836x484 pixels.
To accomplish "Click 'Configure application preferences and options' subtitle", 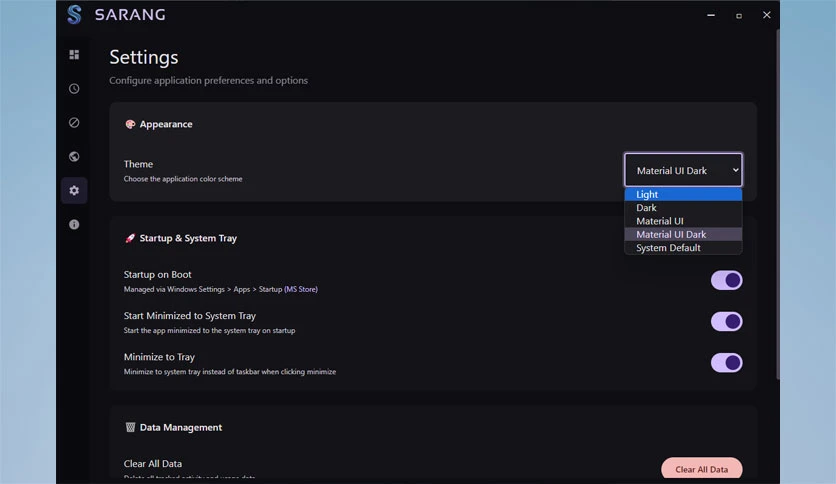I will [x=208, y=80].
